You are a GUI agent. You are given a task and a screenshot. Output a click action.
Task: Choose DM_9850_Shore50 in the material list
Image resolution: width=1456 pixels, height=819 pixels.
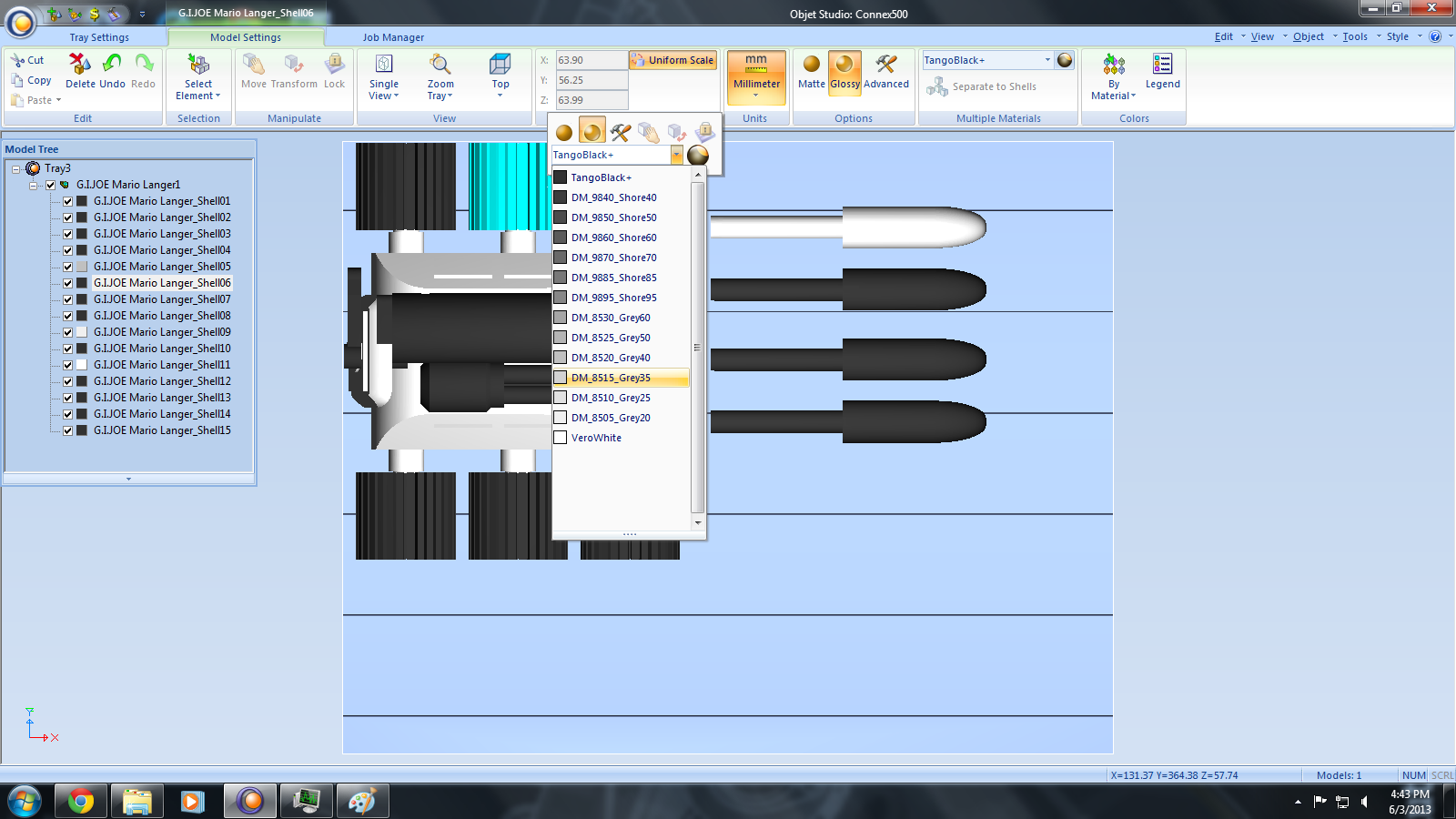tap(621, 217)
